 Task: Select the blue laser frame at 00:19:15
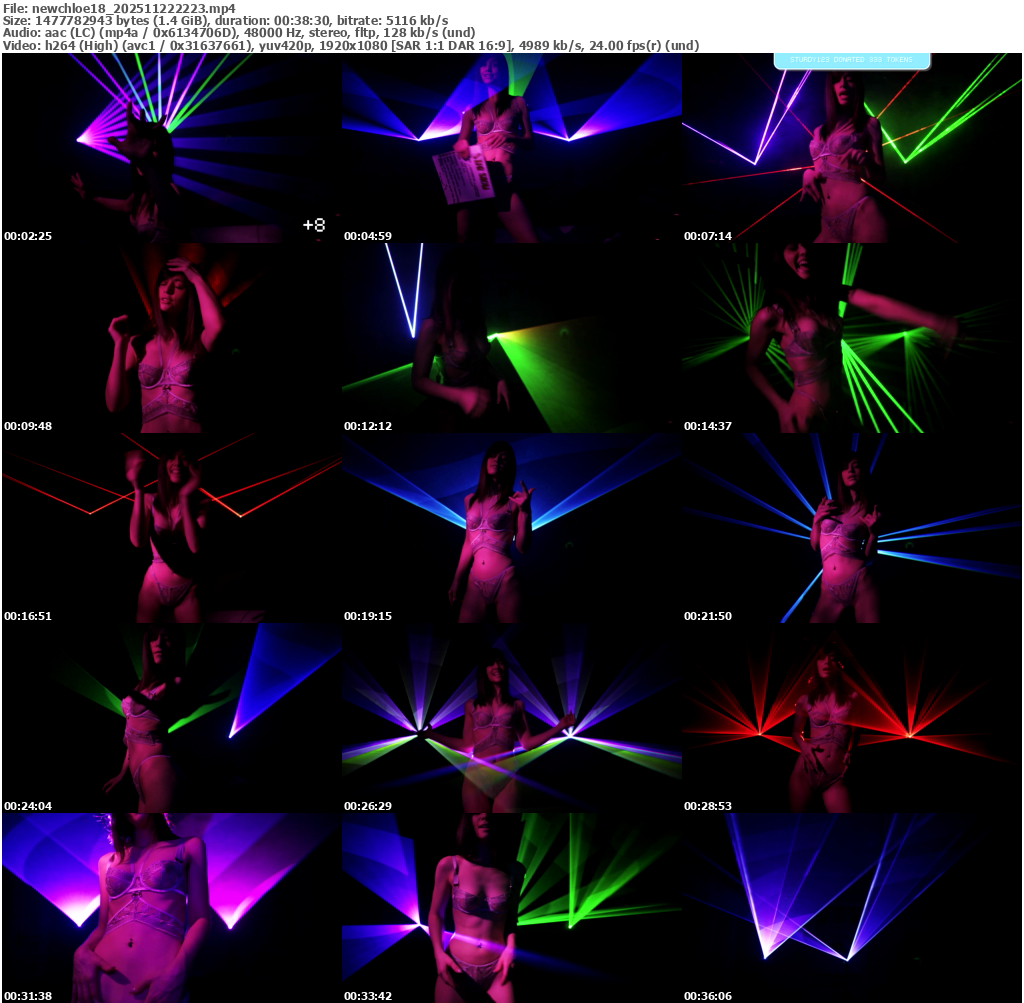pos(511,528)
